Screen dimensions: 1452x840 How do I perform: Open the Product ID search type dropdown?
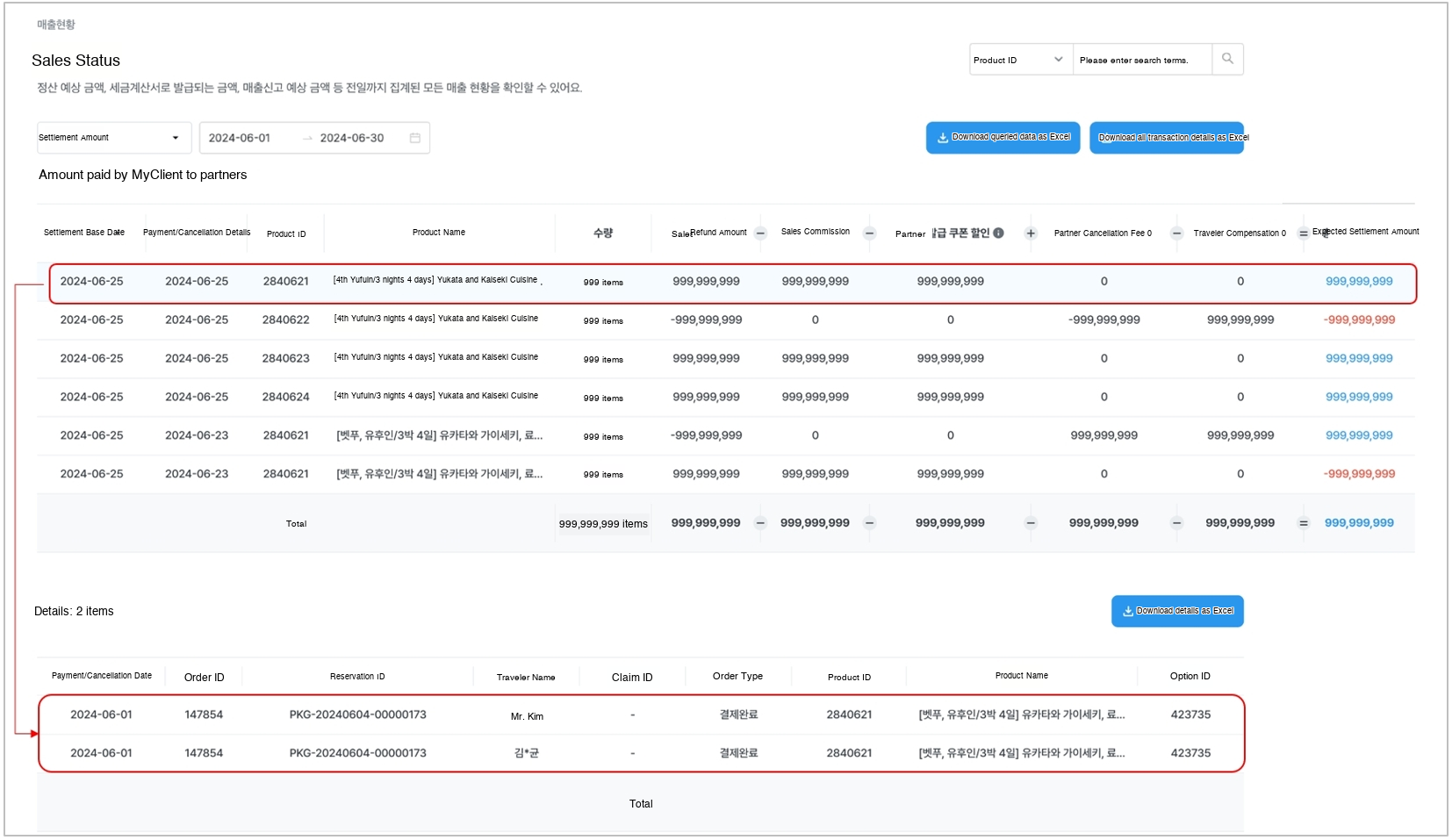1020,60
